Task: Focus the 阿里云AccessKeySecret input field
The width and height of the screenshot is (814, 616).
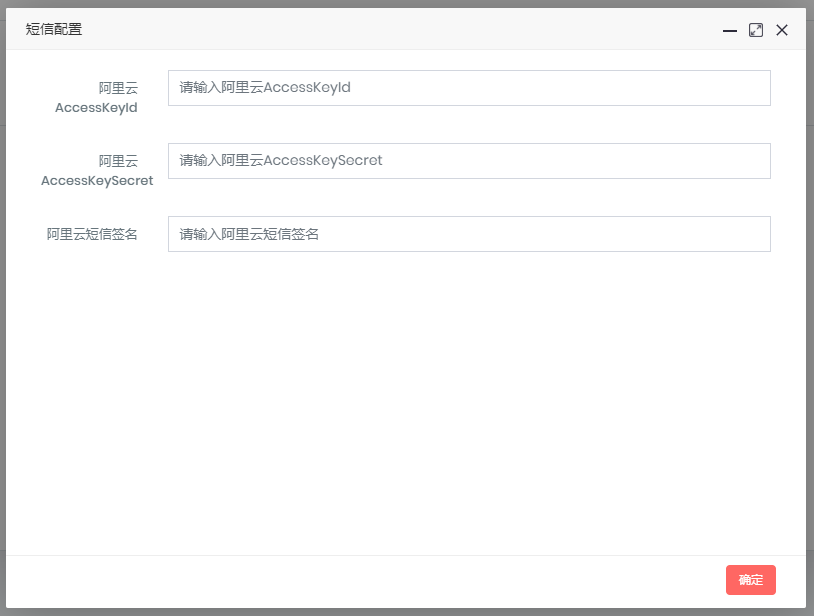Action: [469, 161]
